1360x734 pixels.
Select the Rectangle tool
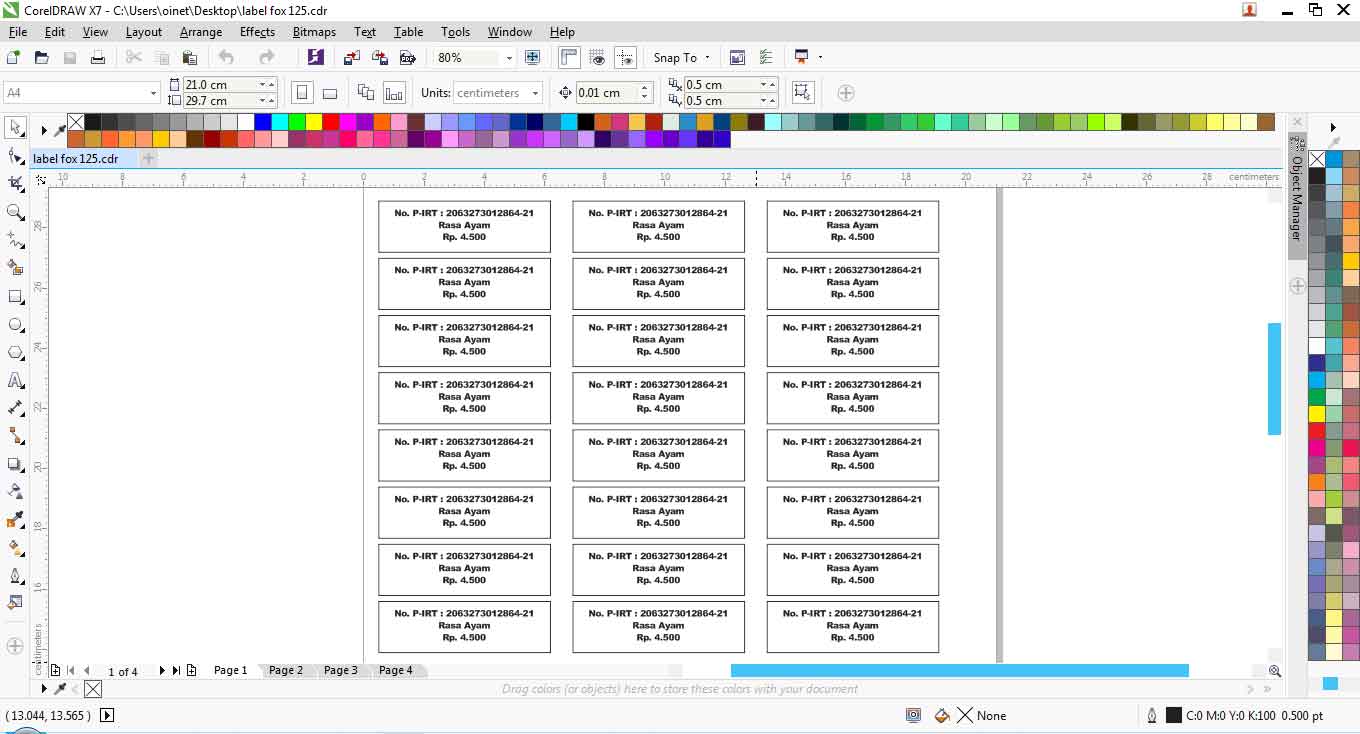click(15, 296)
